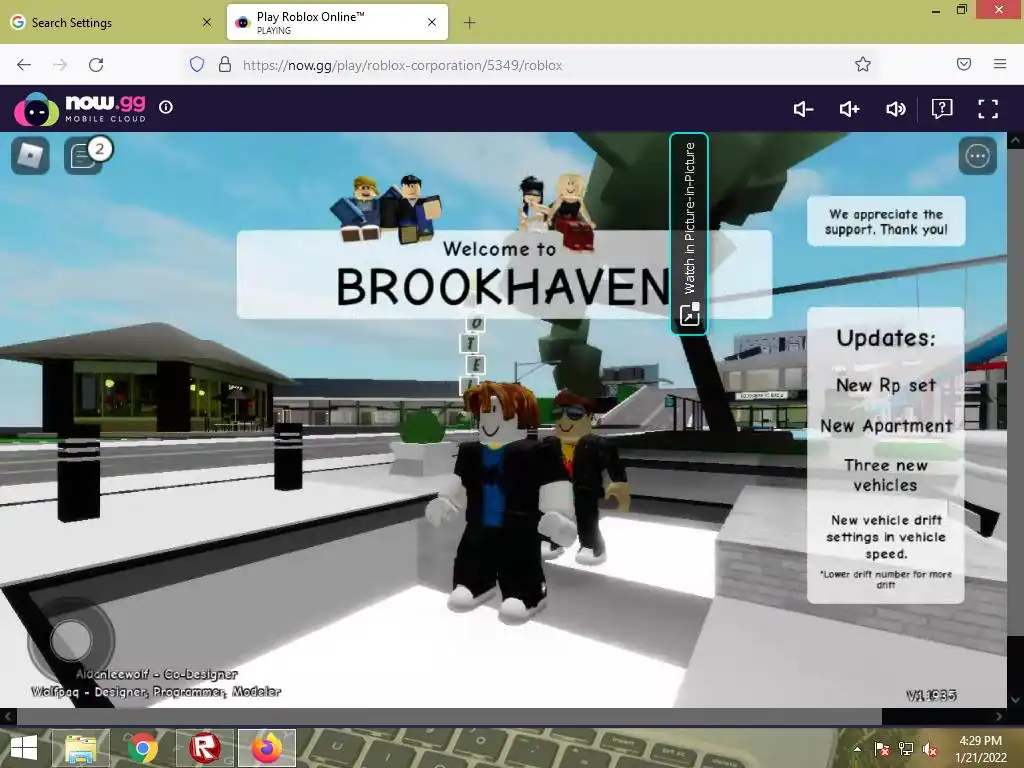Click the vertical scrollbar up arrow
The width and height of the screenshot is (1024, 768).
[x=1015, y=140]
